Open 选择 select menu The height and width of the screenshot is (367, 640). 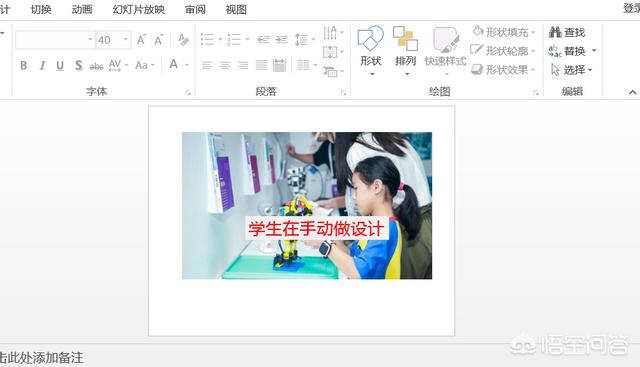572,70
